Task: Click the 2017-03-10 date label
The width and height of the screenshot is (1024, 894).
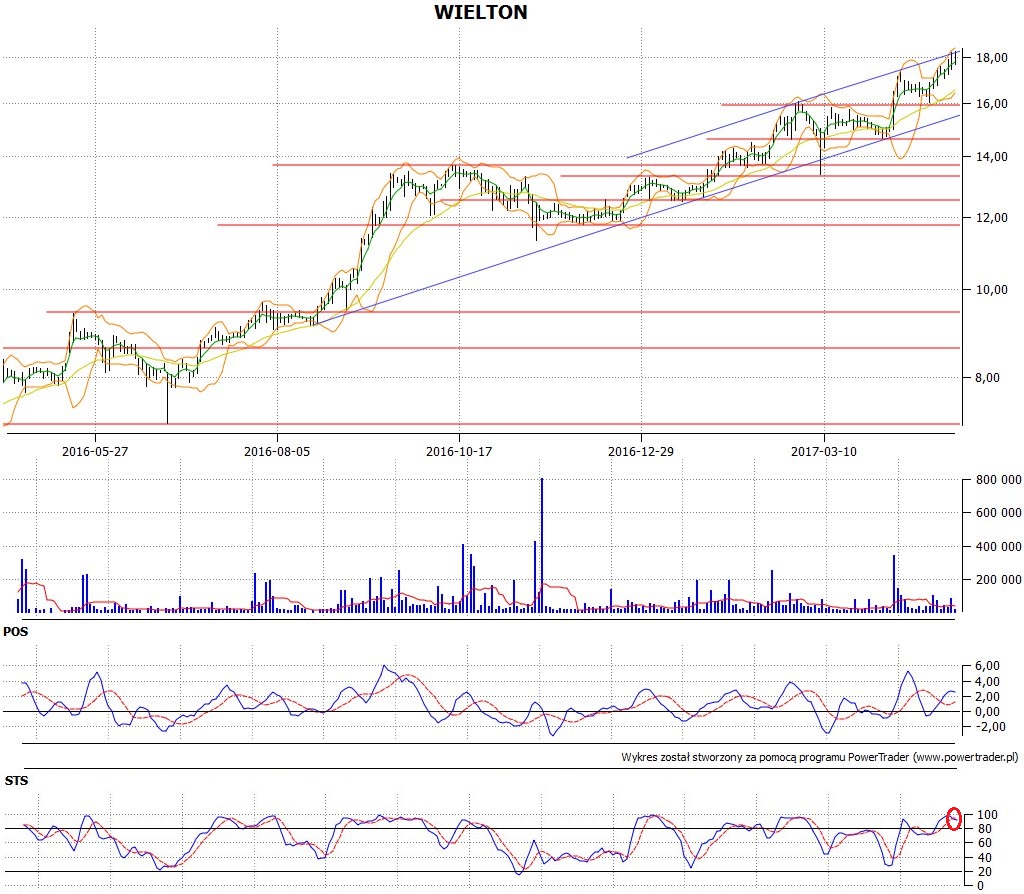Action: 824,451
